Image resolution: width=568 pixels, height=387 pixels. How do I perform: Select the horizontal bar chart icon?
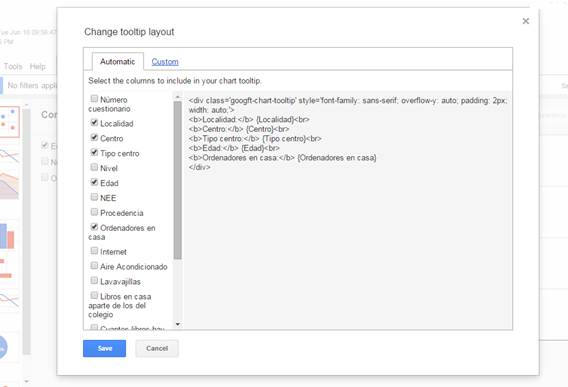pos(6,269)
